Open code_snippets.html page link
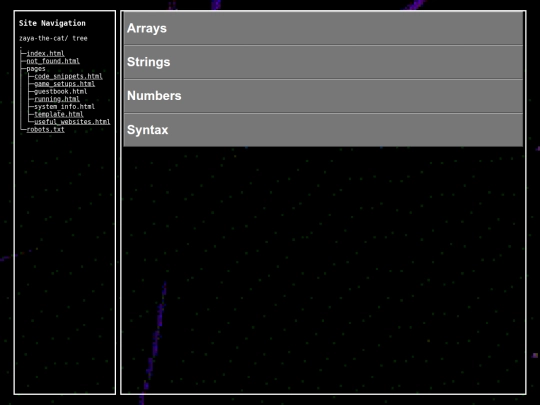The height and width of the screenshot is (405, 540). pos(68,76)
